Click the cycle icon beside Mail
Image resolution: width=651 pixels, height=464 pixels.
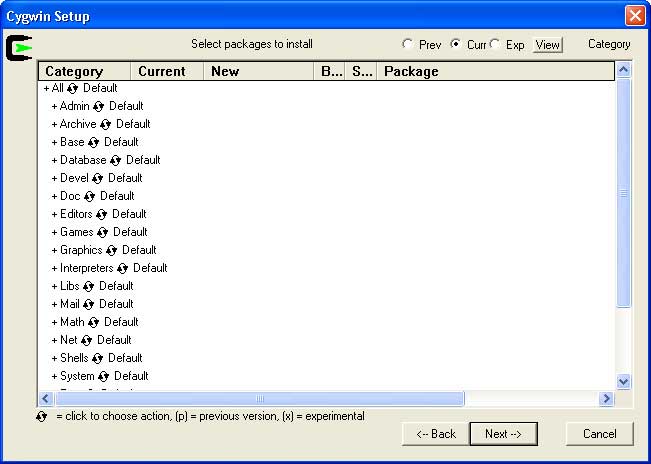[x=88, y=304]
